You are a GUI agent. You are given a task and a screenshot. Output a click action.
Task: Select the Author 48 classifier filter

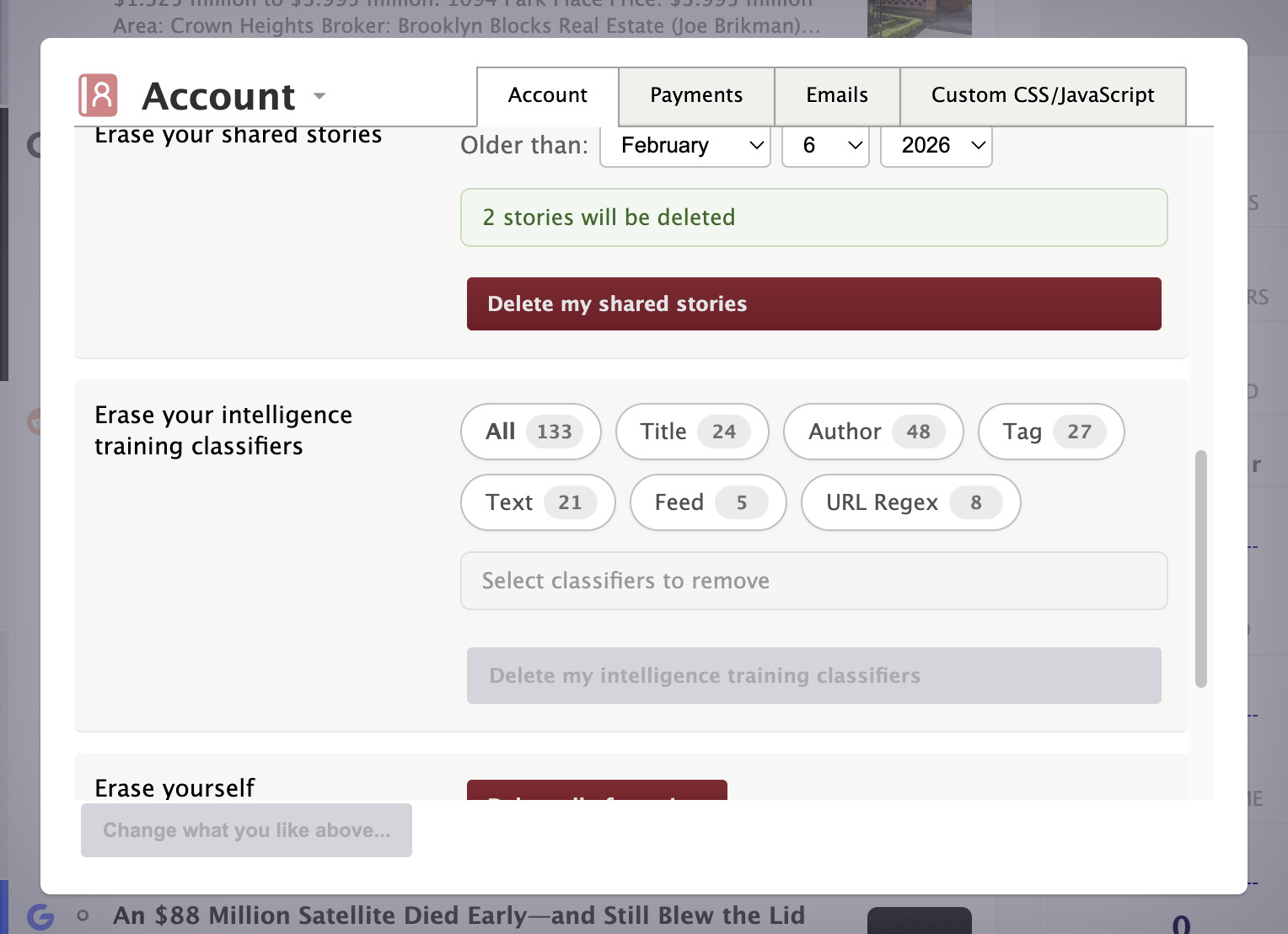[x=872, y=432]
